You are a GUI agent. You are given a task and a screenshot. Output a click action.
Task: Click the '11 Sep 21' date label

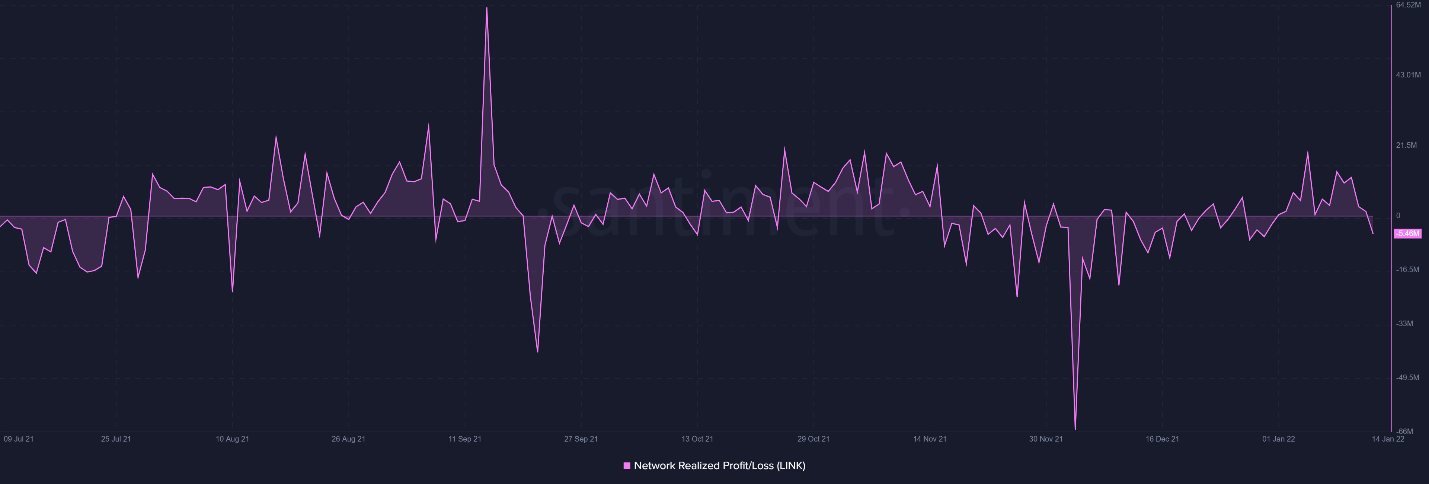click(465, 439)
